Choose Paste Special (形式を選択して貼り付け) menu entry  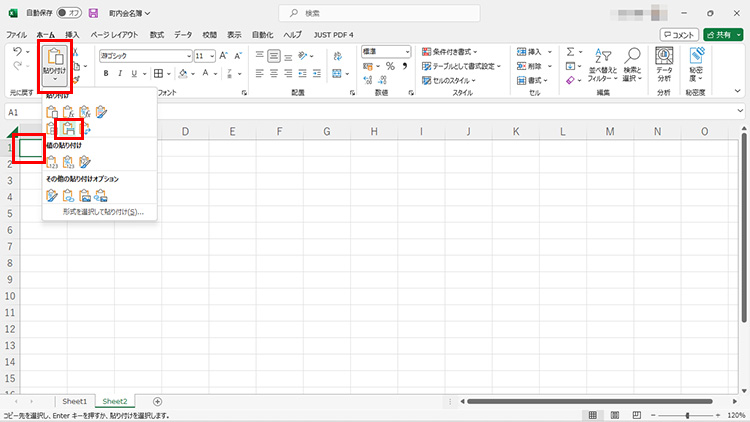103,212
